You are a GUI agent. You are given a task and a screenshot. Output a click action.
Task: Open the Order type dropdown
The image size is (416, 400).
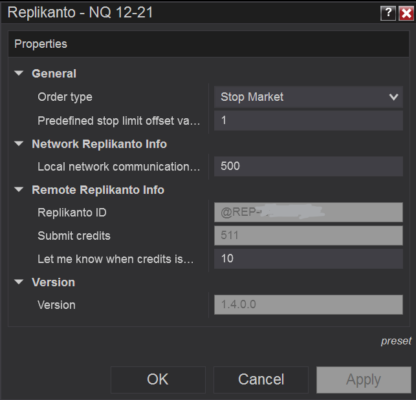pos(308,97)
